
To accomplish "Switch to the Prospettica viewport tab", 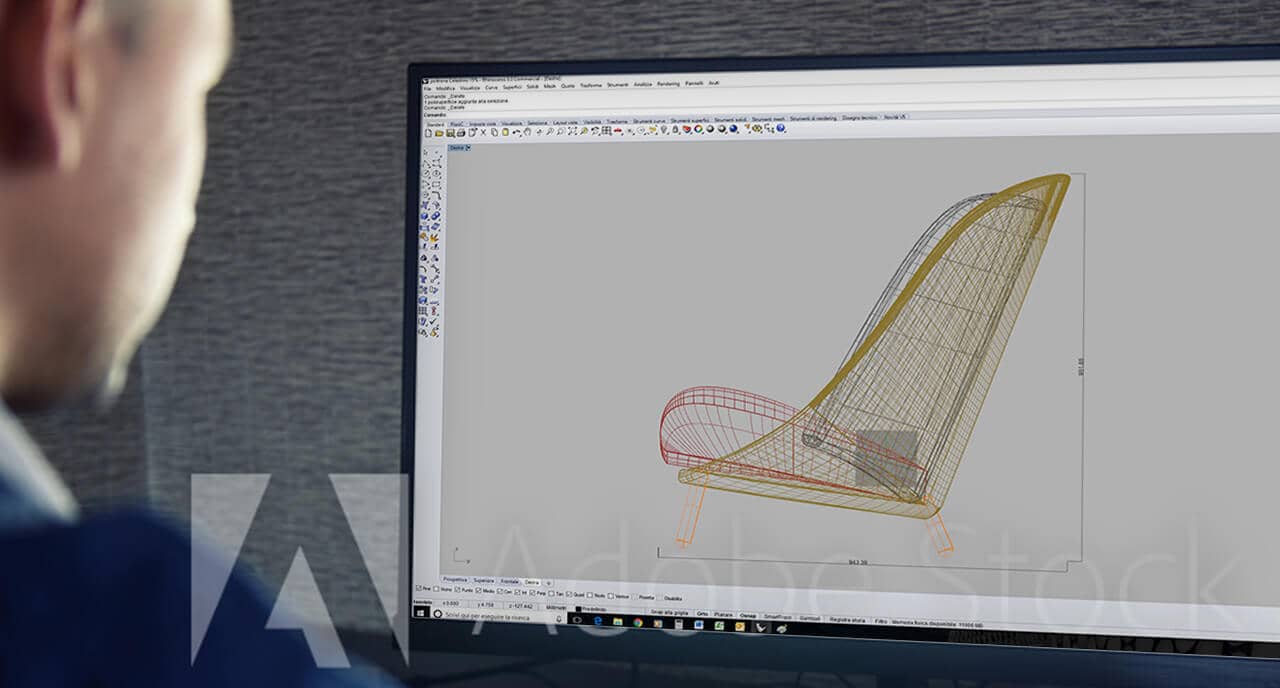I will pyautogui.click(x=454, y=580).
